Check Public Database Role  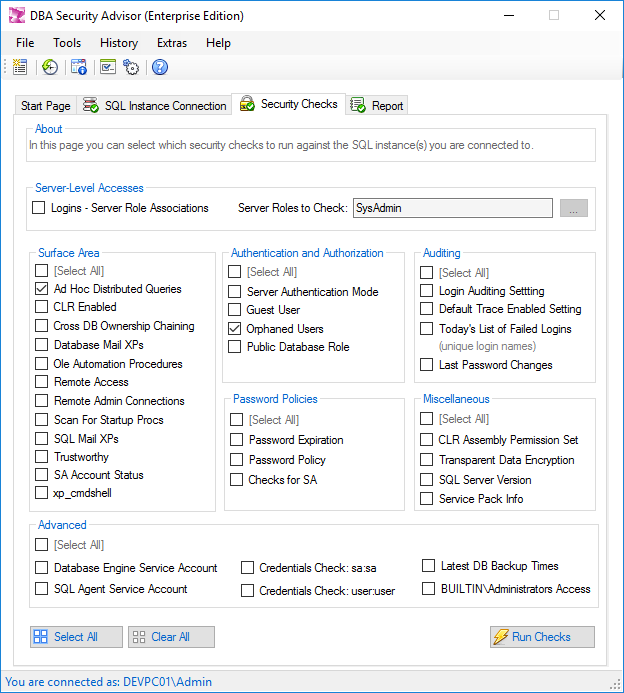(x=235, y=346)
